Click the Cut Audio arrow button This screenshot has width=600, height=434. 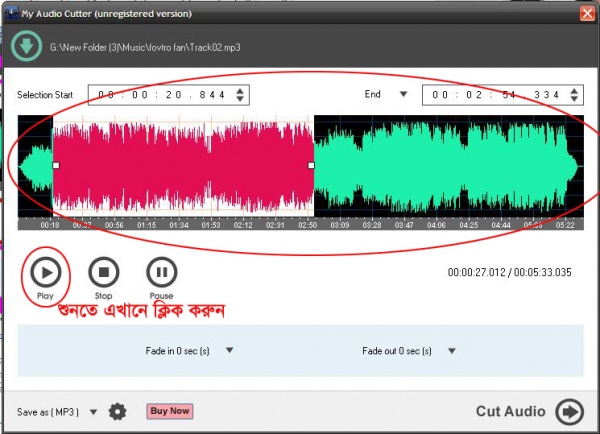[x=570, y=412]
